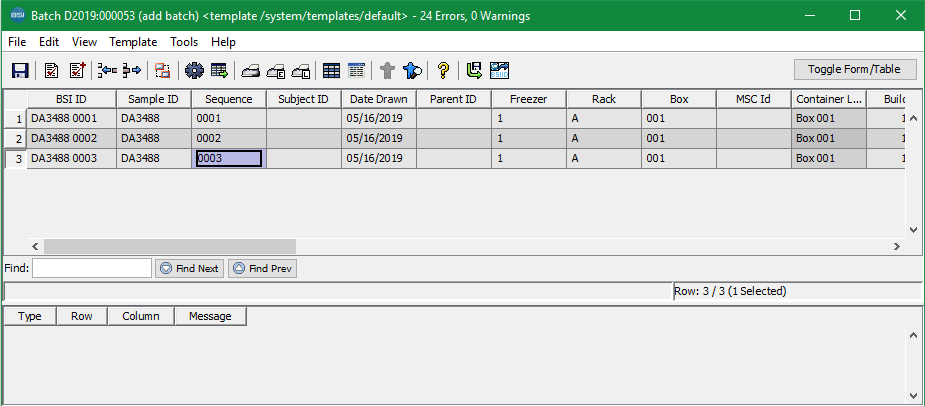Click the BSI ID mapping icon
925x406 pixels.
click(499, 70)
